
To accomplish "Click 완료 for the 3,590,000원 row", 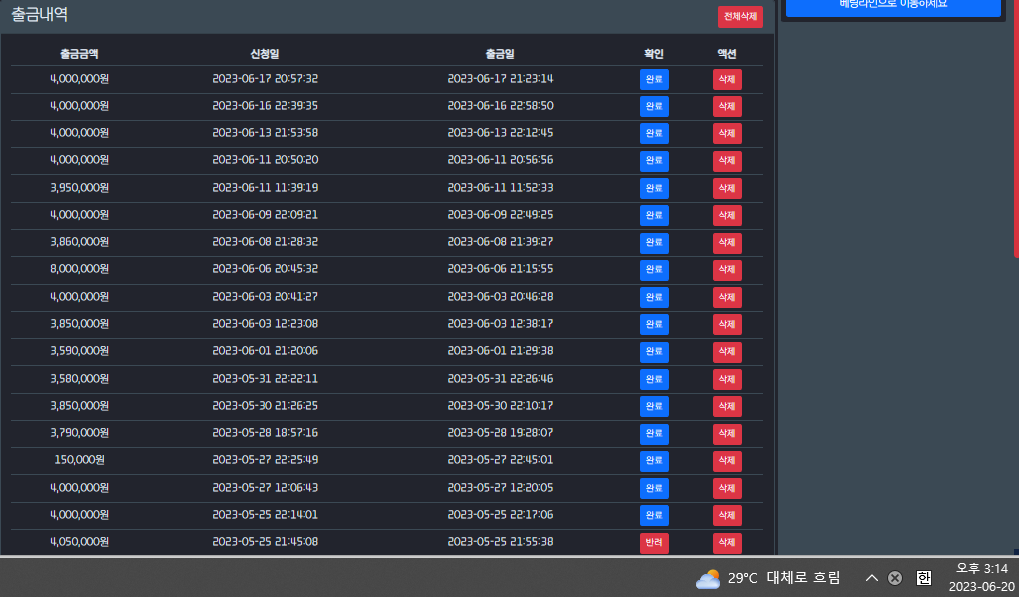I will click(654, 351).
